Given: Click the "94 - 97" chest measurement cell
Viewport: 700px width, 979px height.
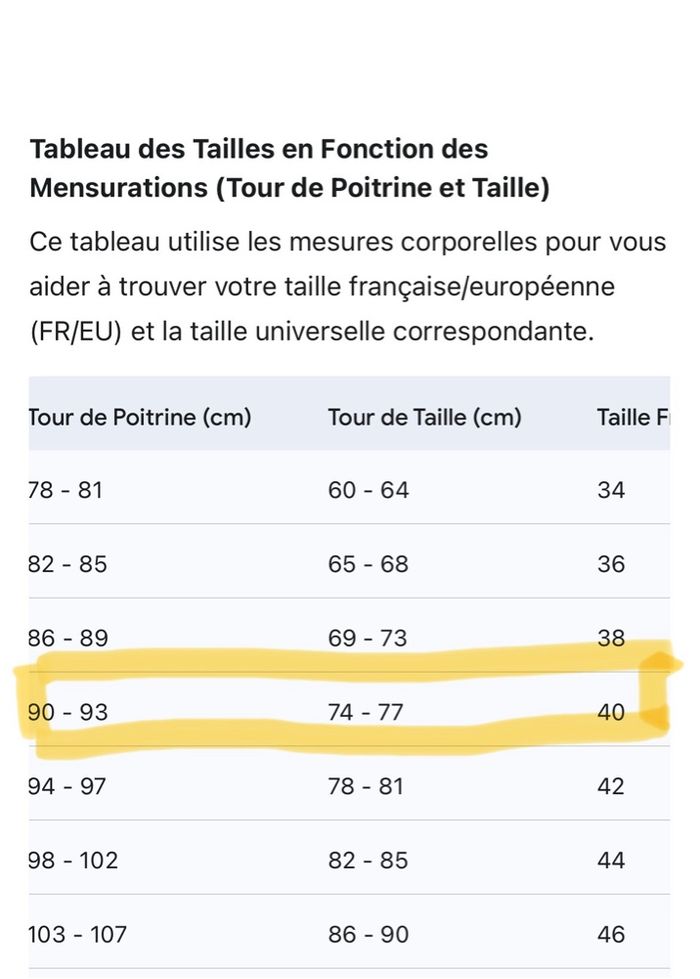Looking at the screenshot, I should pyautogui.click(x=69, y=786).
